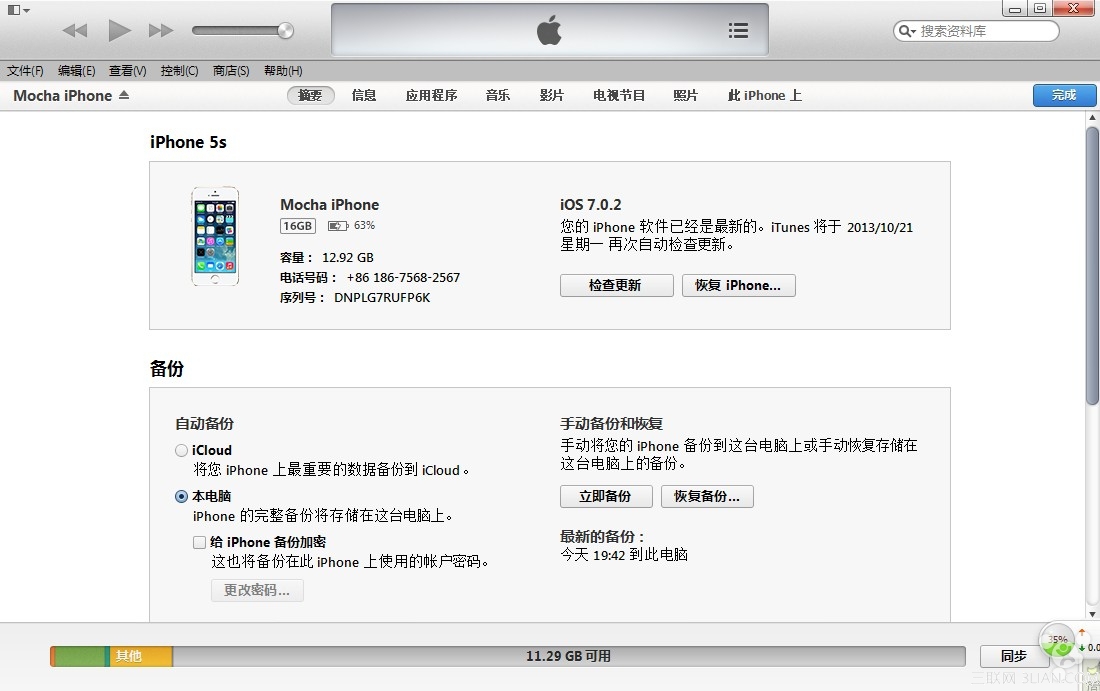Click the vertical scrollbar thumb
Screen dimensions: 1100x691
point(1092,266)
